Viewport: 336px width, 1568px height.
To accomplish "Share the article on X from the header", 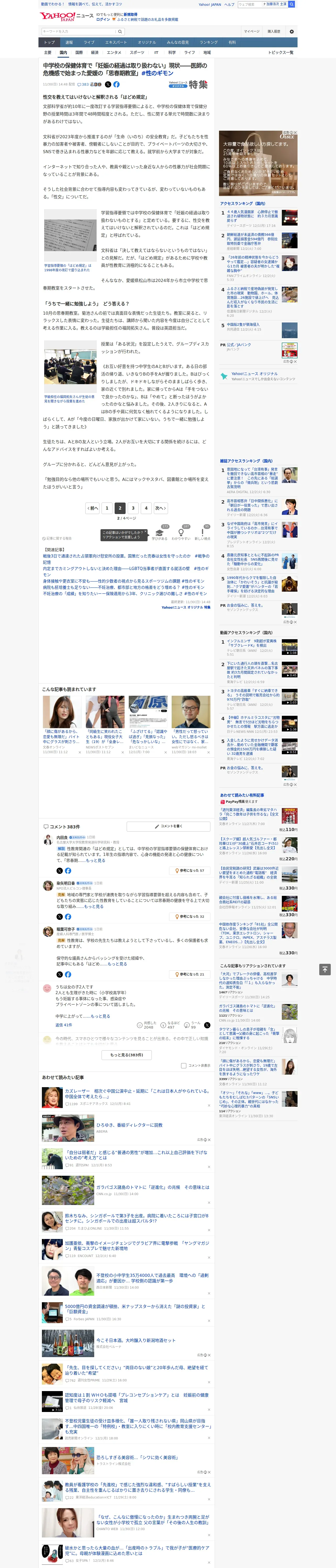I will (x=108, y=85).
